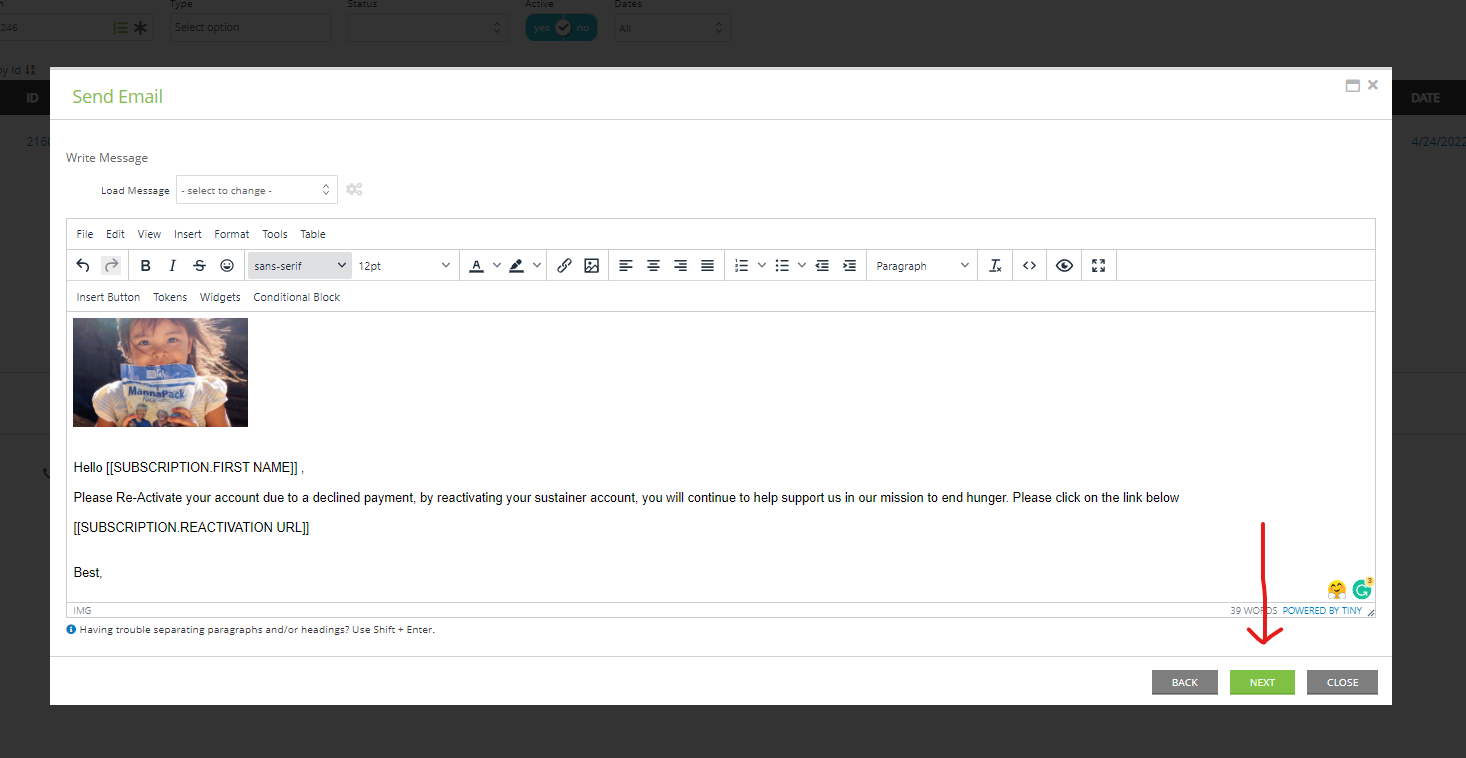Switch editor to fullscreen mode

pos(1098,266)
